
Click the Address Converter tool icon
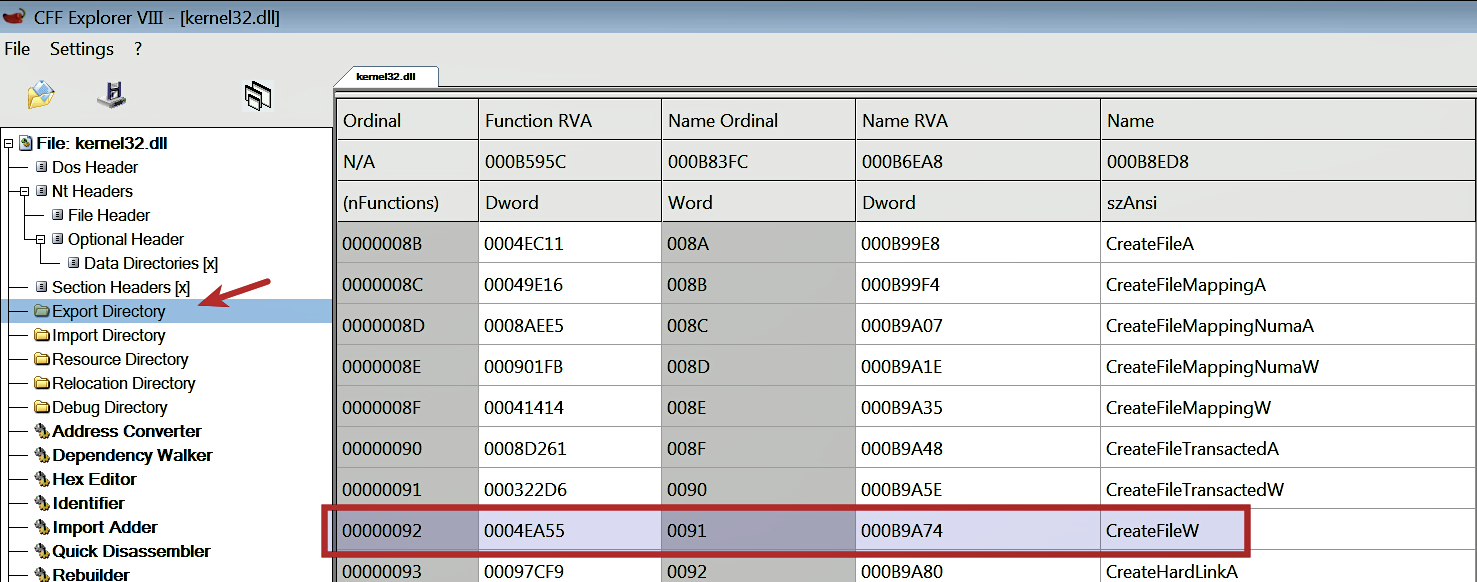(42, 431)
